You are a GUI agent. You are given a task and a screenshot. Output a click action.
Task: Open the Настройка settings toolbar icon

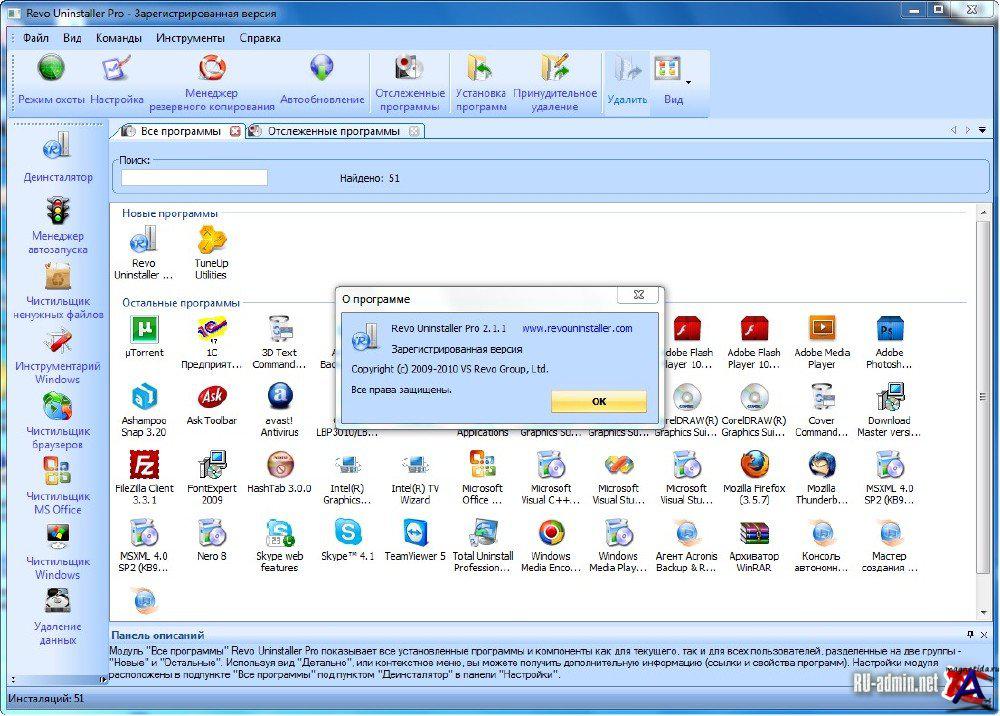click(x=117, y=69)
